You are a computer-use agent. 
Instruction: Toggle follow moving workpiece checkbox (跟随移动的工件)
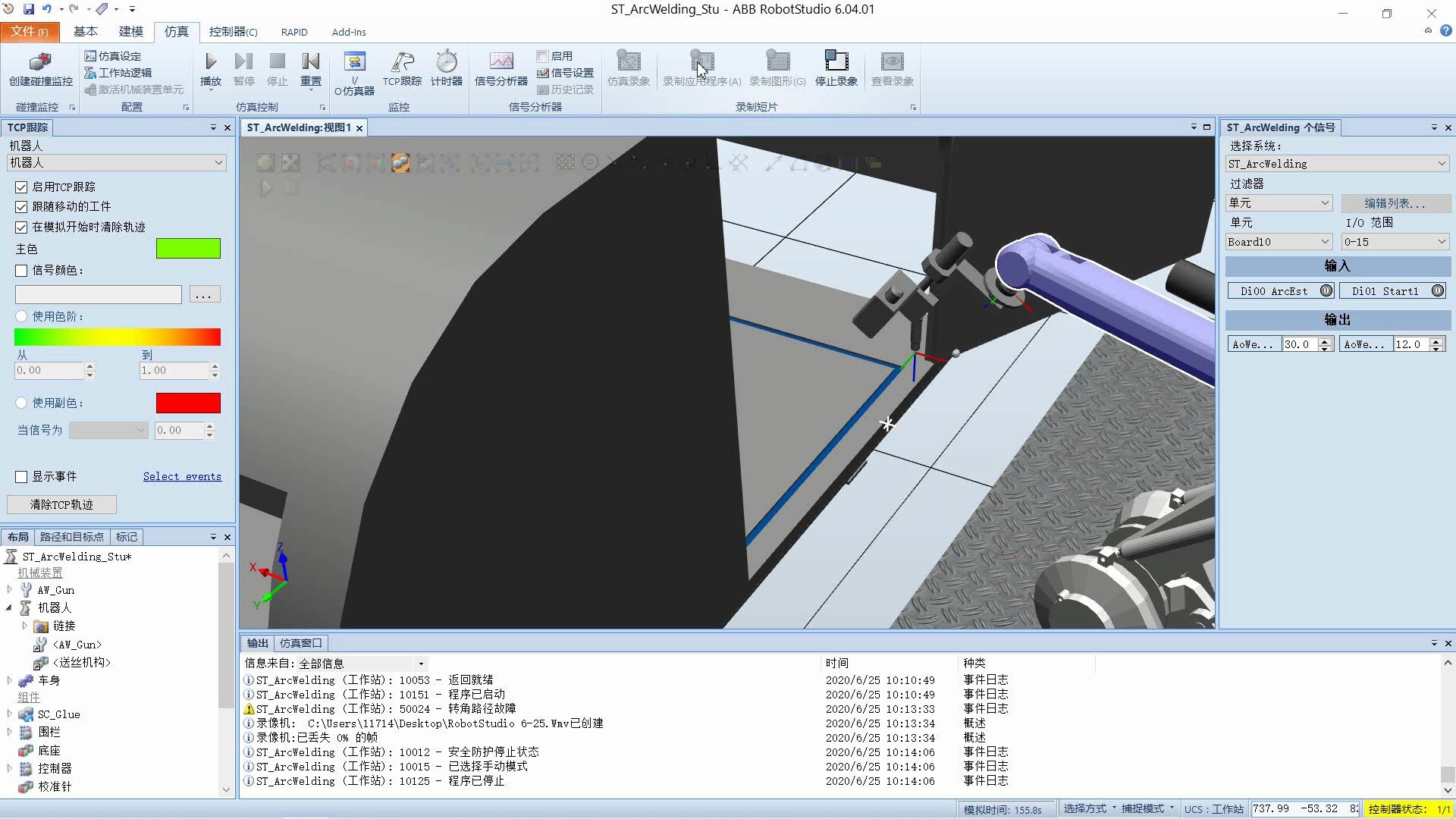(x=21, y=206)
